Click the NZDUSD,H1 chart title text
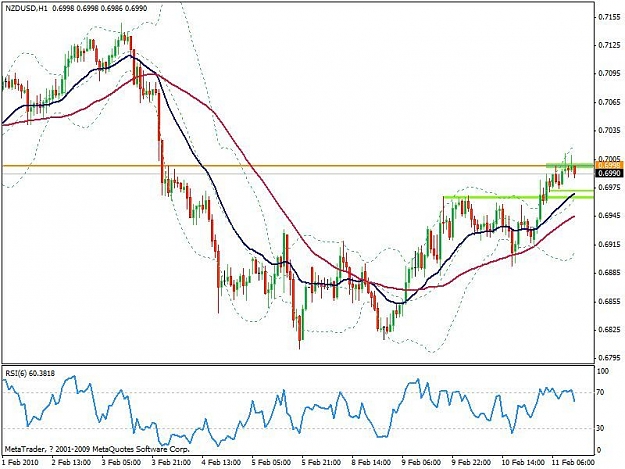Viewport: 625px width, 469px height. tap(25, 8)
